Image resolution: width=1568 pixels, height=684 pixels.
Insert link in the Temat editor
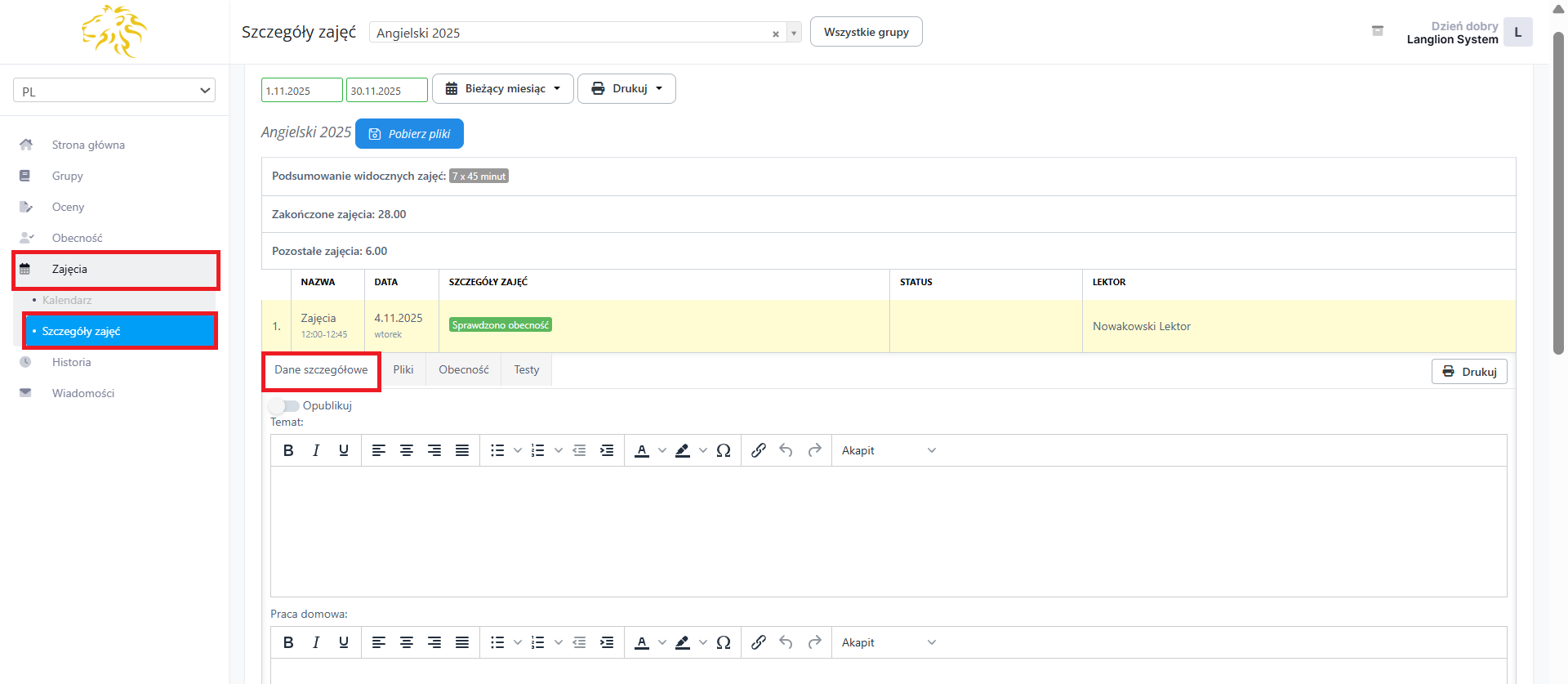point(759,450)
